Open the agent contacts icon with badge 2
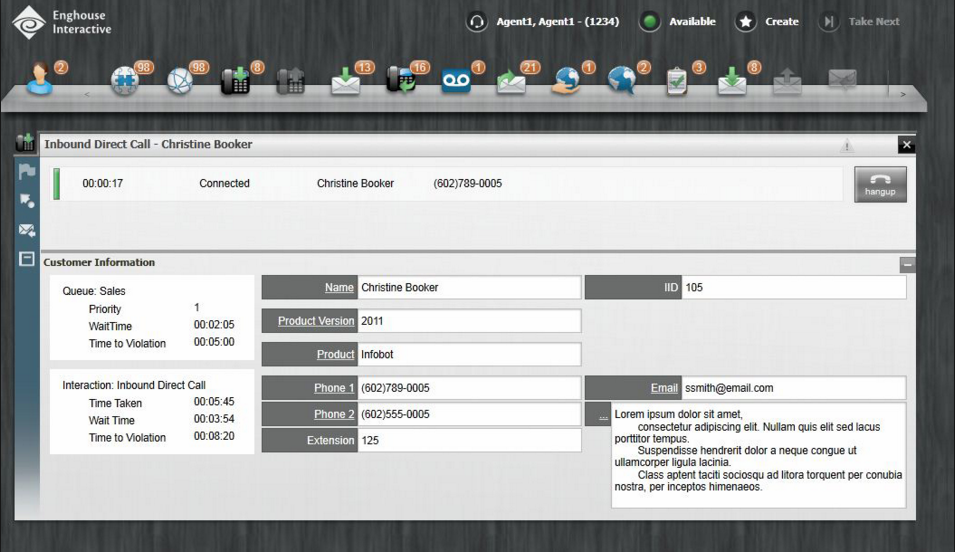This screenshot has width=955, height=552. [40, 79]
